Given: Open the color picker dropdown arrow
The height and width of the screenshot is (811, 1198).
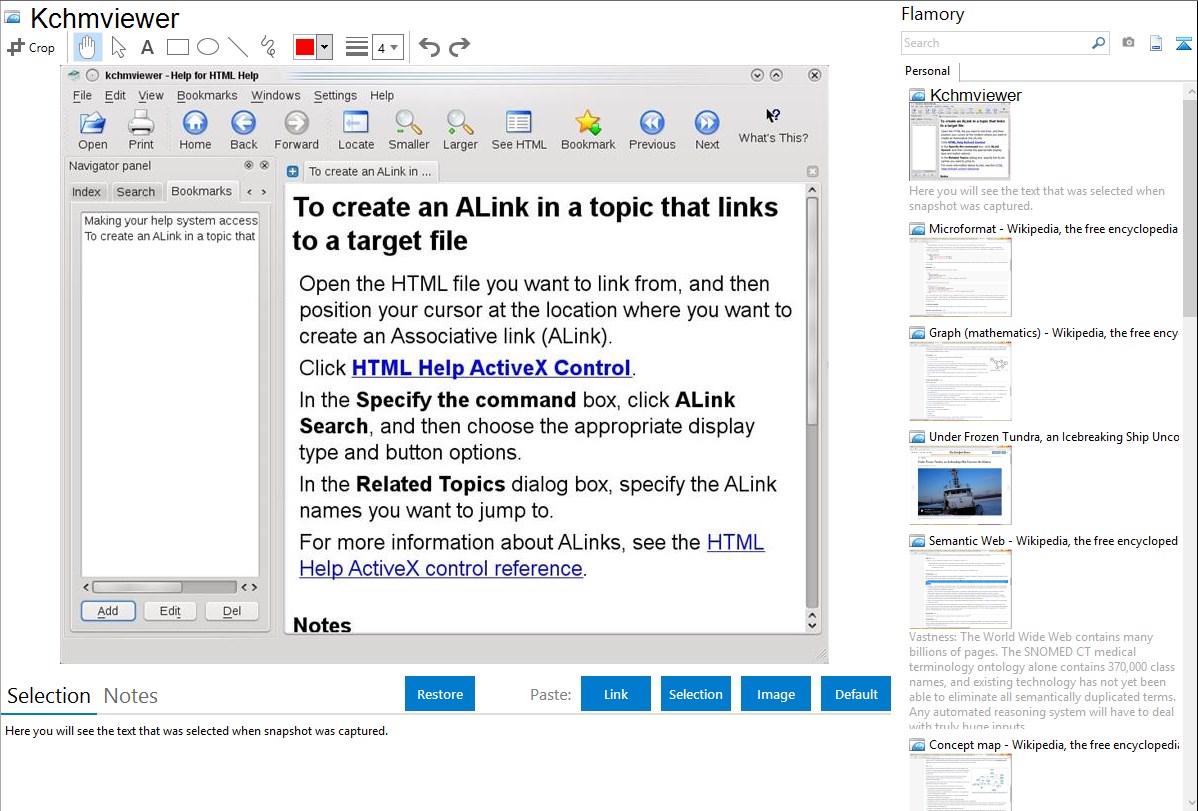Looking at the screenshot, I should coord(324,47).
